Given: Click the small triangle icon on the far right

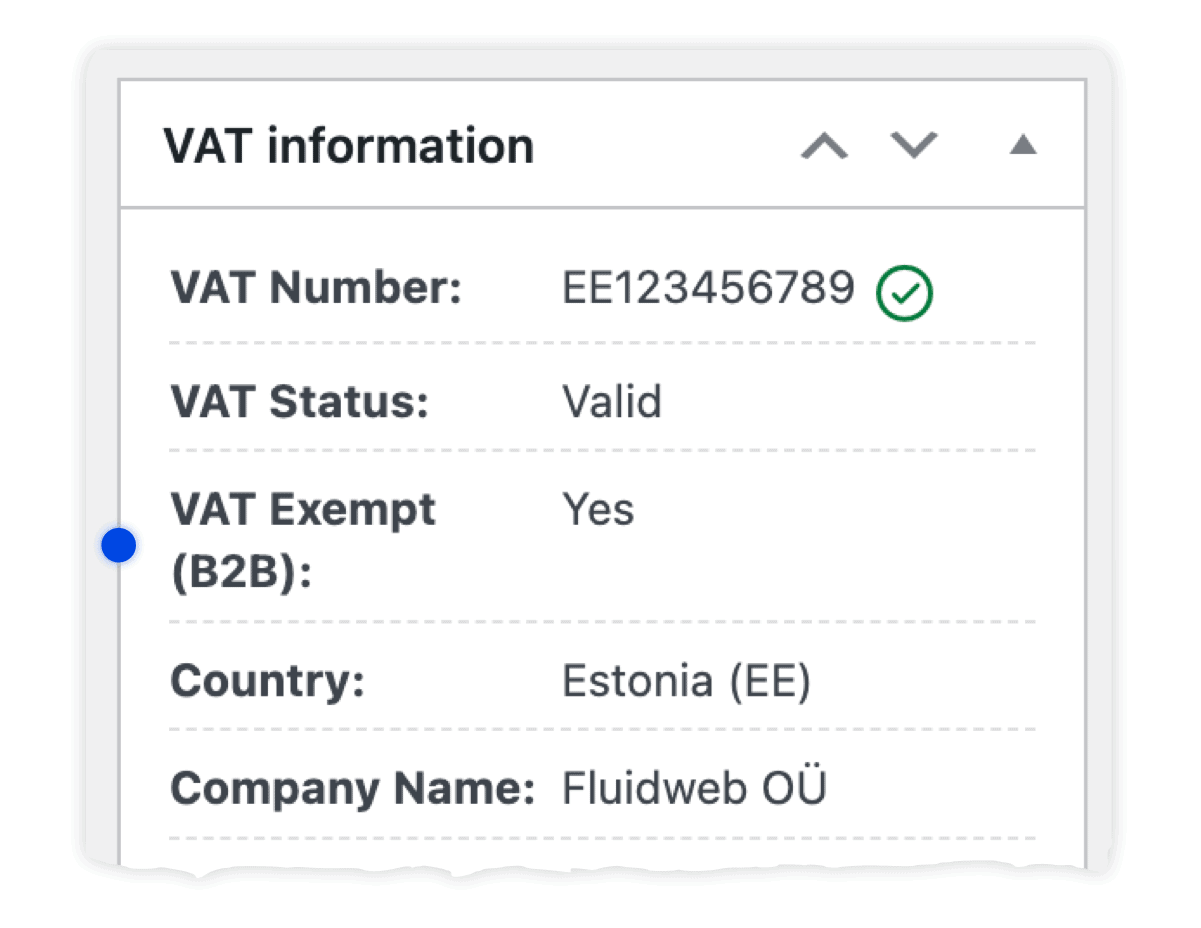Looking at the screenshot, I should (1023, 145).
